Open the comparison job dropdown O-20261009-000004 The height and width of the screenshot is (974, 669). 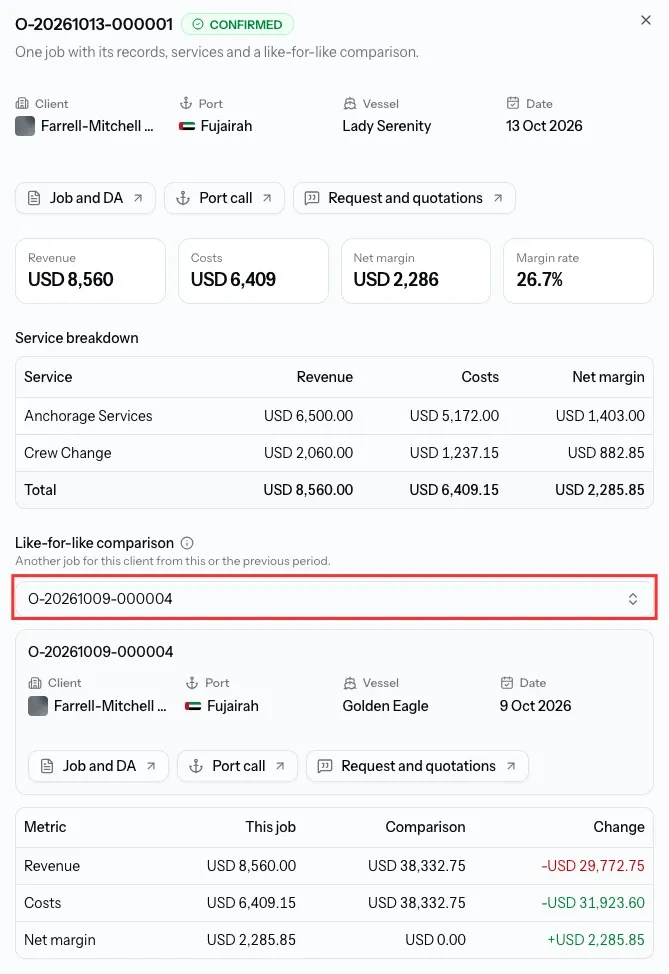(334, 598)
